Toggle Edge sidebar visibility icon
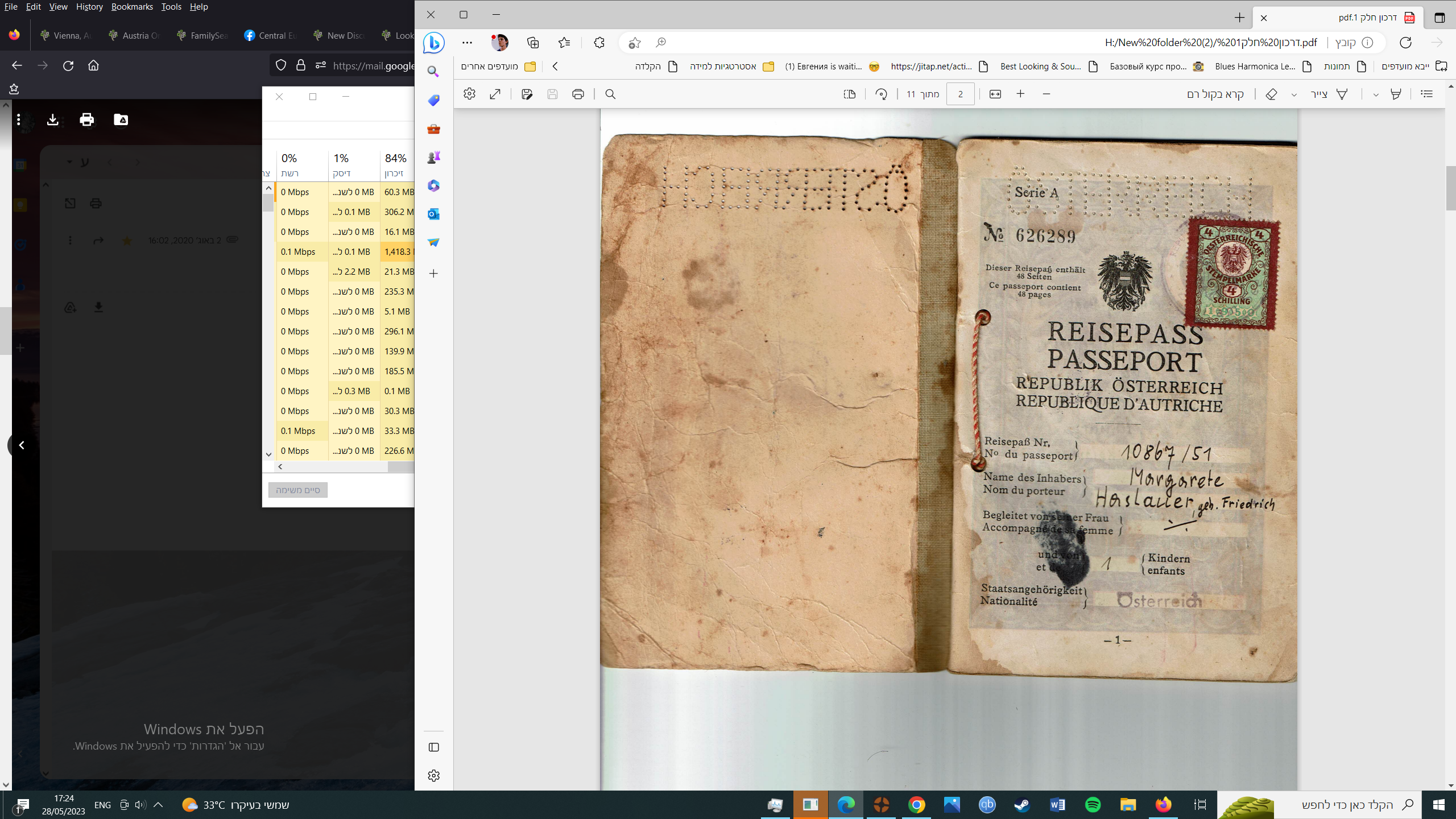The height and width of the screenshot is (819, 1456). [x=433, y=747]
